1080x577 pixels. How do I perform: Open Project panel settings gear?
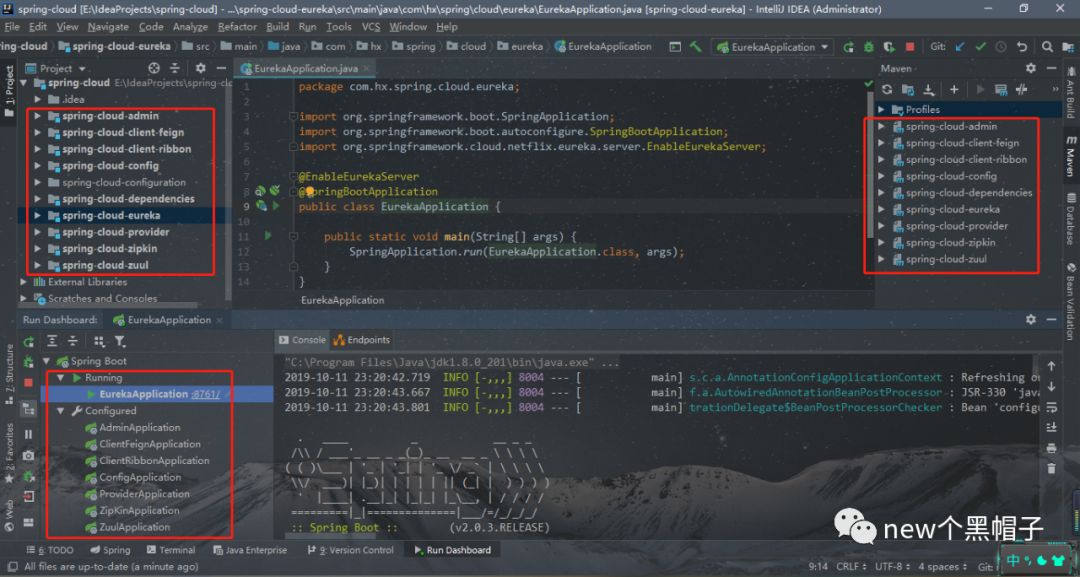pyautogui.click(x=200, y=68)
